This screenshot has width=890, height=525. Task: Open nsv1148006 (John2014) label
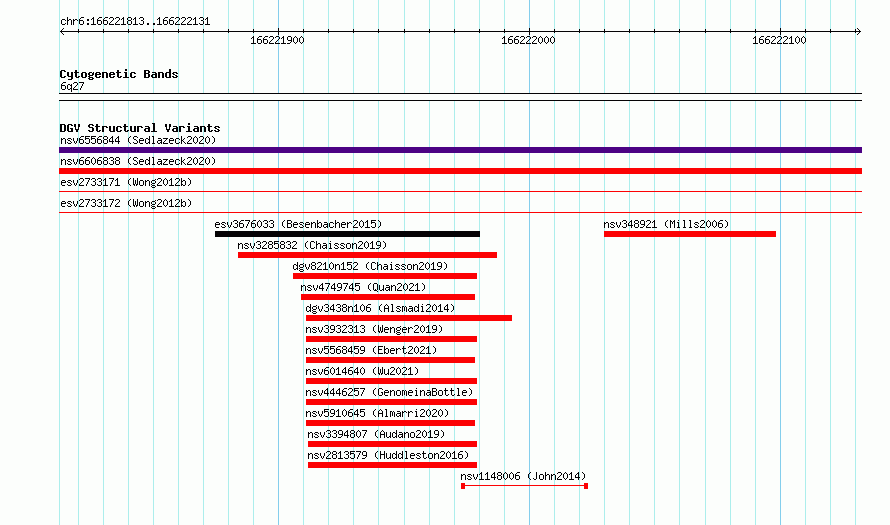(523, 476)
